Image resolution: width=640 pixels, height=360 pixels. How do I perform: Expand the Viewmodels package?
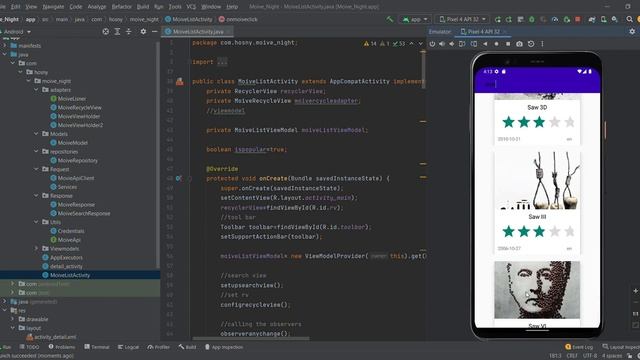[36, 249]
